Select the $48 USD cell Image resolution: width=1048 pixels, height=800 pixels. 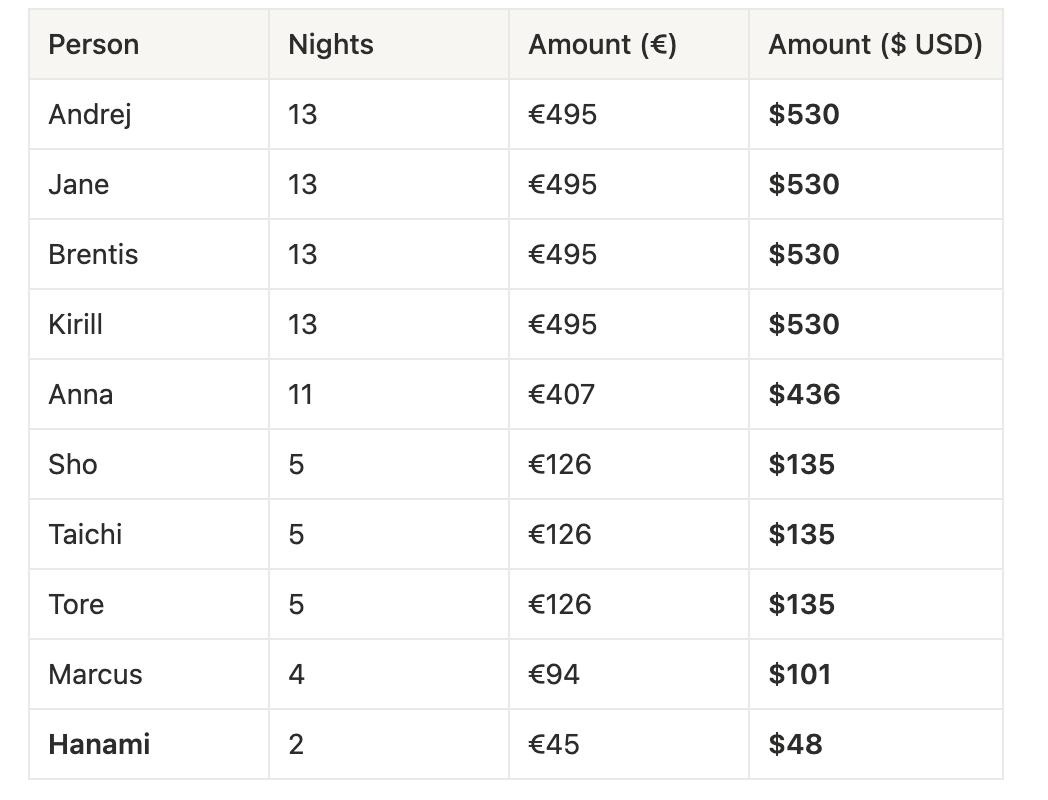click(x=795, y=744)
